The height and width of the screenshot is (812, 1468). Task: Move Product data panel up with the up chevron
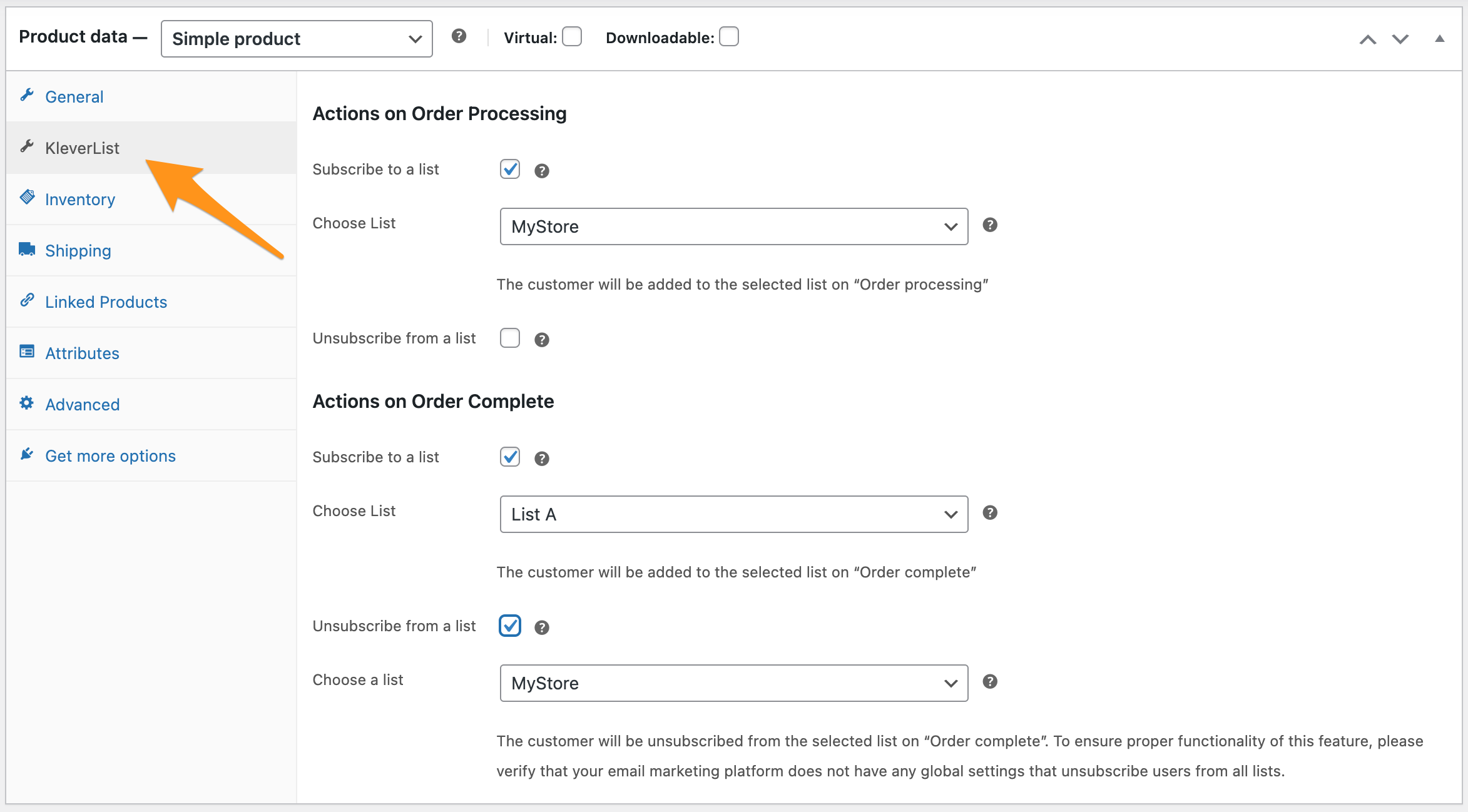(x=1368, y=39)
